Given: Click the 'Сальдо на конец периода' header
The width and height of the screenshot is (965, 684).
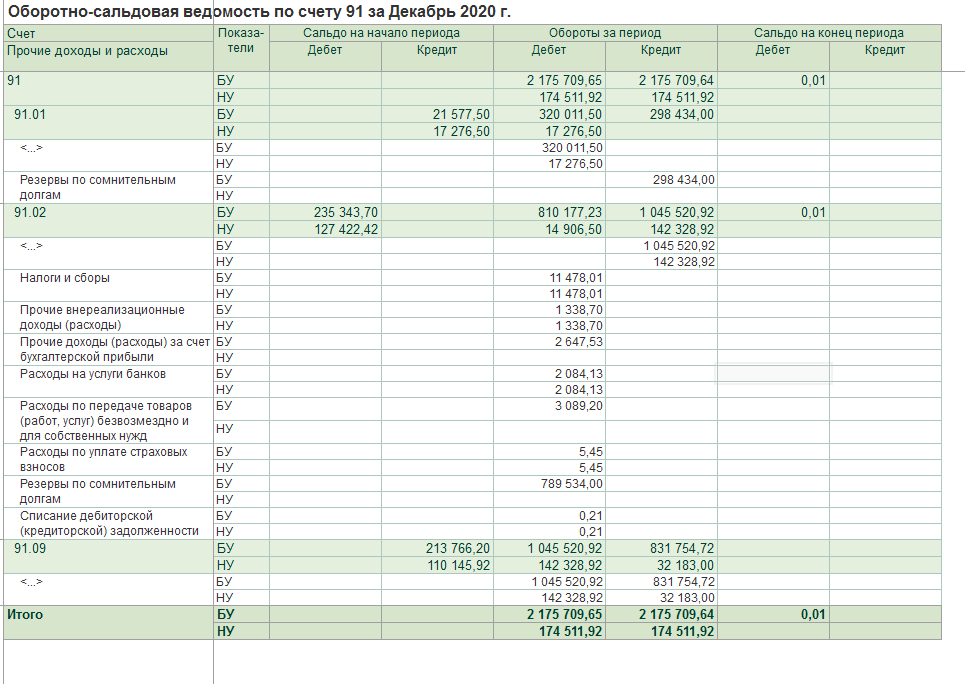Looking at the screenshot, I should coord(829,34).
